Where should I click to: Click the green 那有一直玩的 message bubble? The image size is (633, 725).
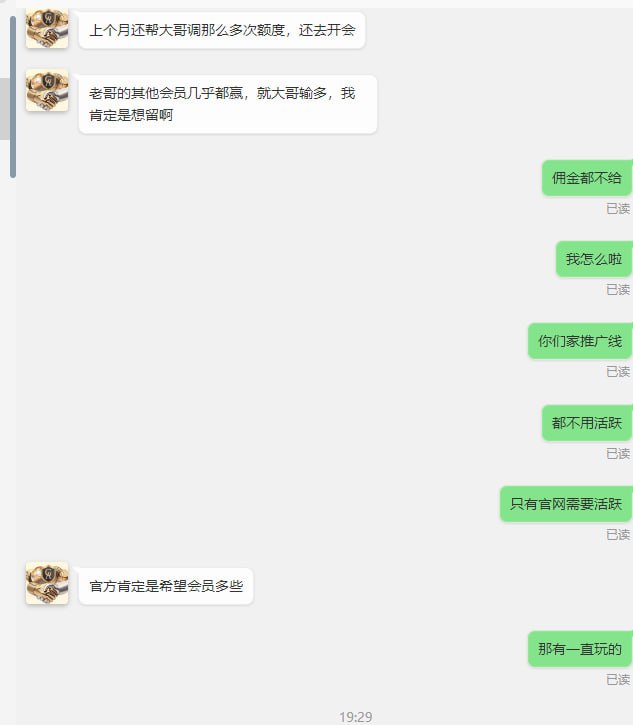click(580, 649)
